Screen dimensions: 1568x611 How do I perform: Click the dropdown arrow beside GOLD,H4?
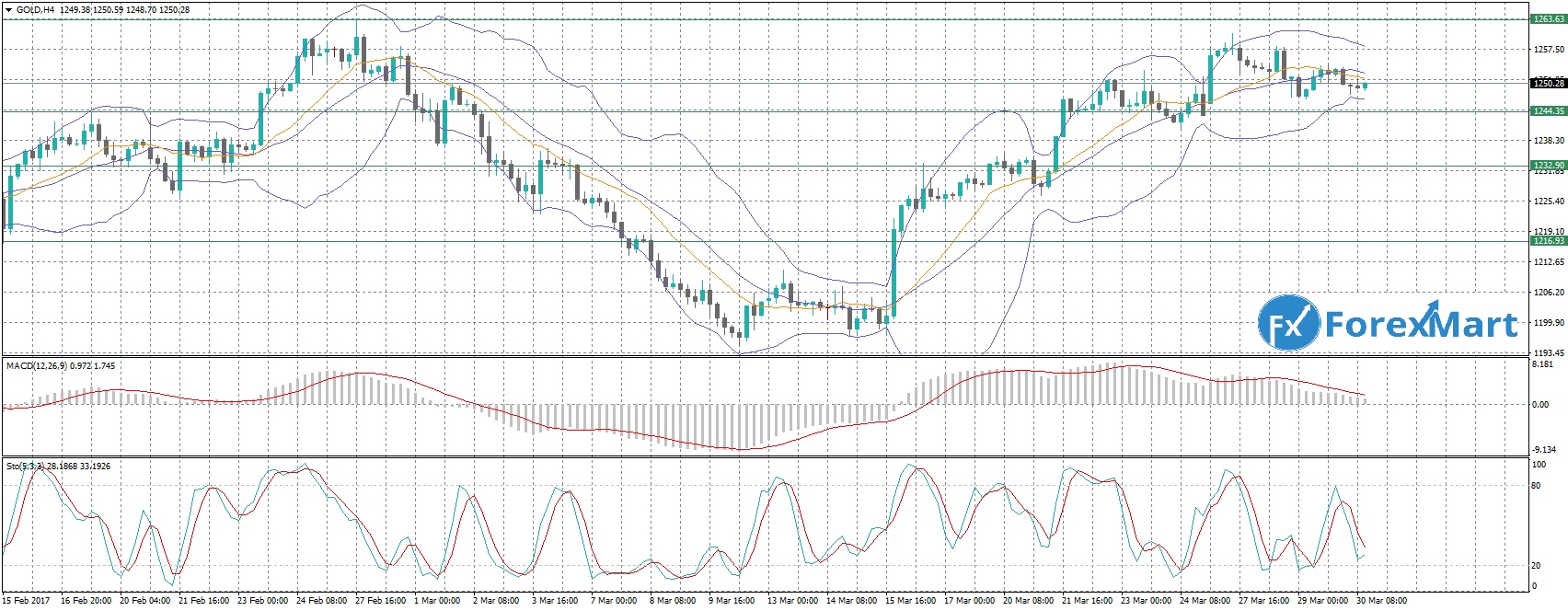tap(8, 10)
